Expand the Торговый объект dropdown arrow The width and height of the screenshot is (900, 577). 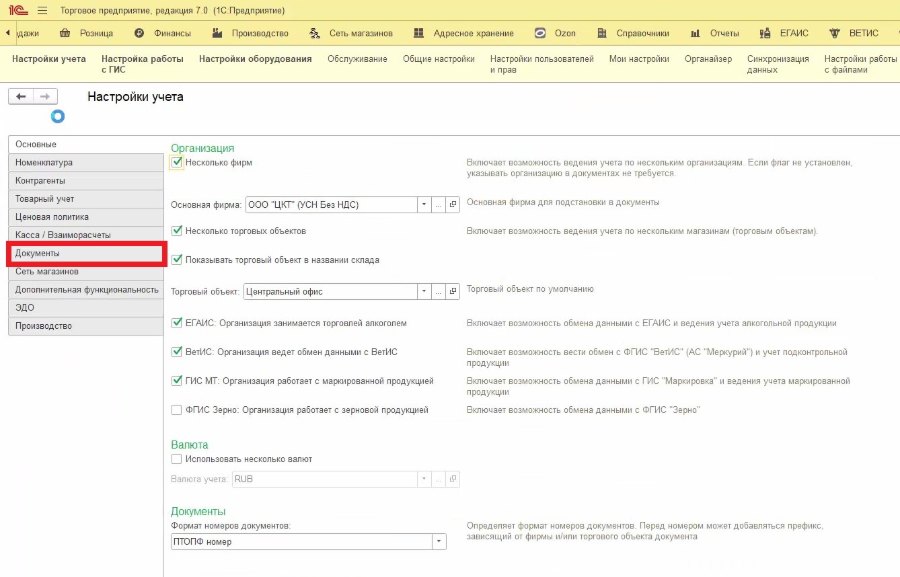(424, 291)
